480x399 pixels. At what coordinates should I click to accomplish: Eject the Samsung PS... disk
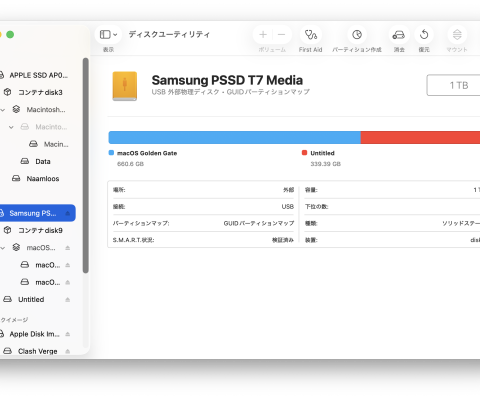(x=68, y=213)
